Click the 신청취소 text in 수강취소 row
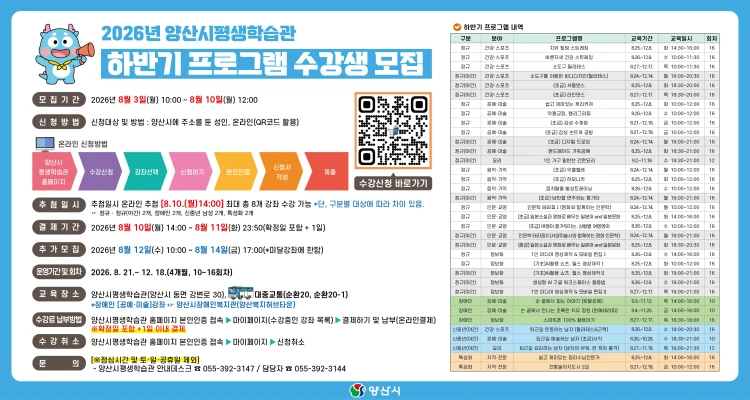750x400 pixels. (291, 342)
